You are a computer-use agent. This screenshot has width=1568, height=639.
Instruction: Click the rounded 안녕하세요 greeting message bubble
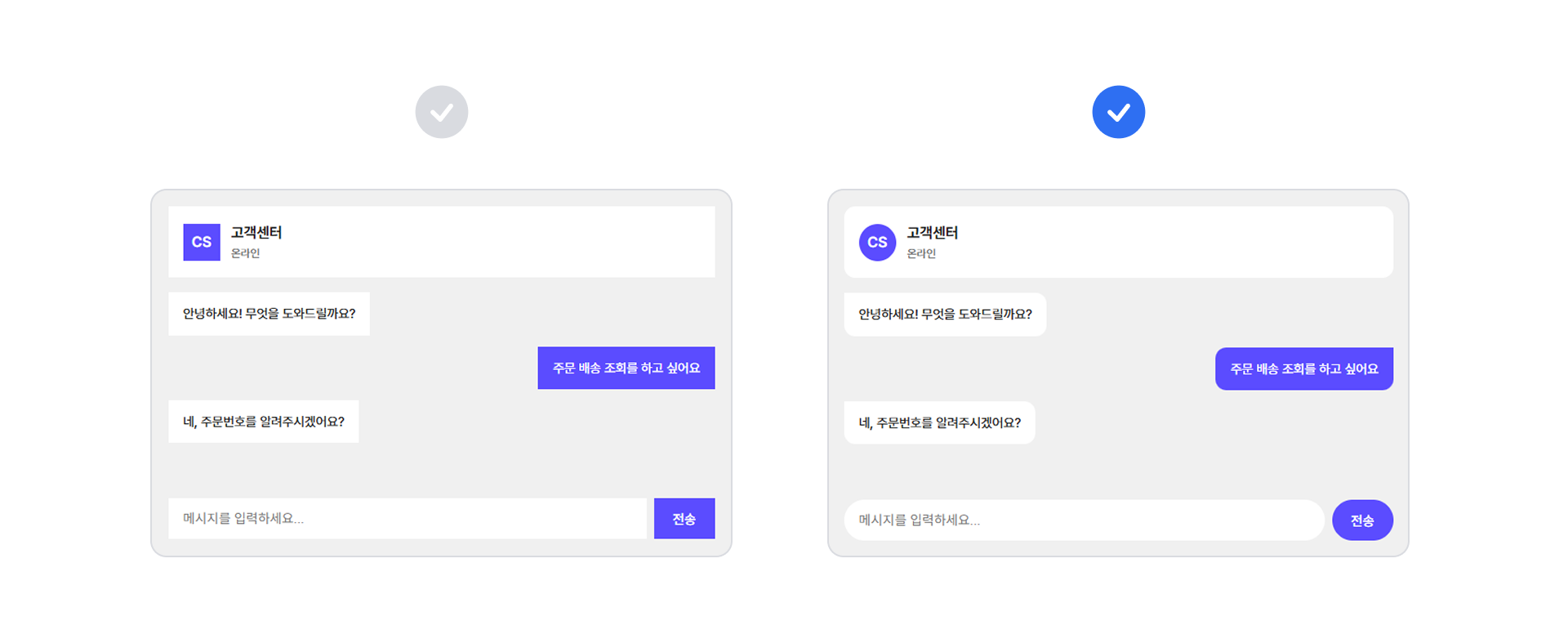[x=945, y=315]
